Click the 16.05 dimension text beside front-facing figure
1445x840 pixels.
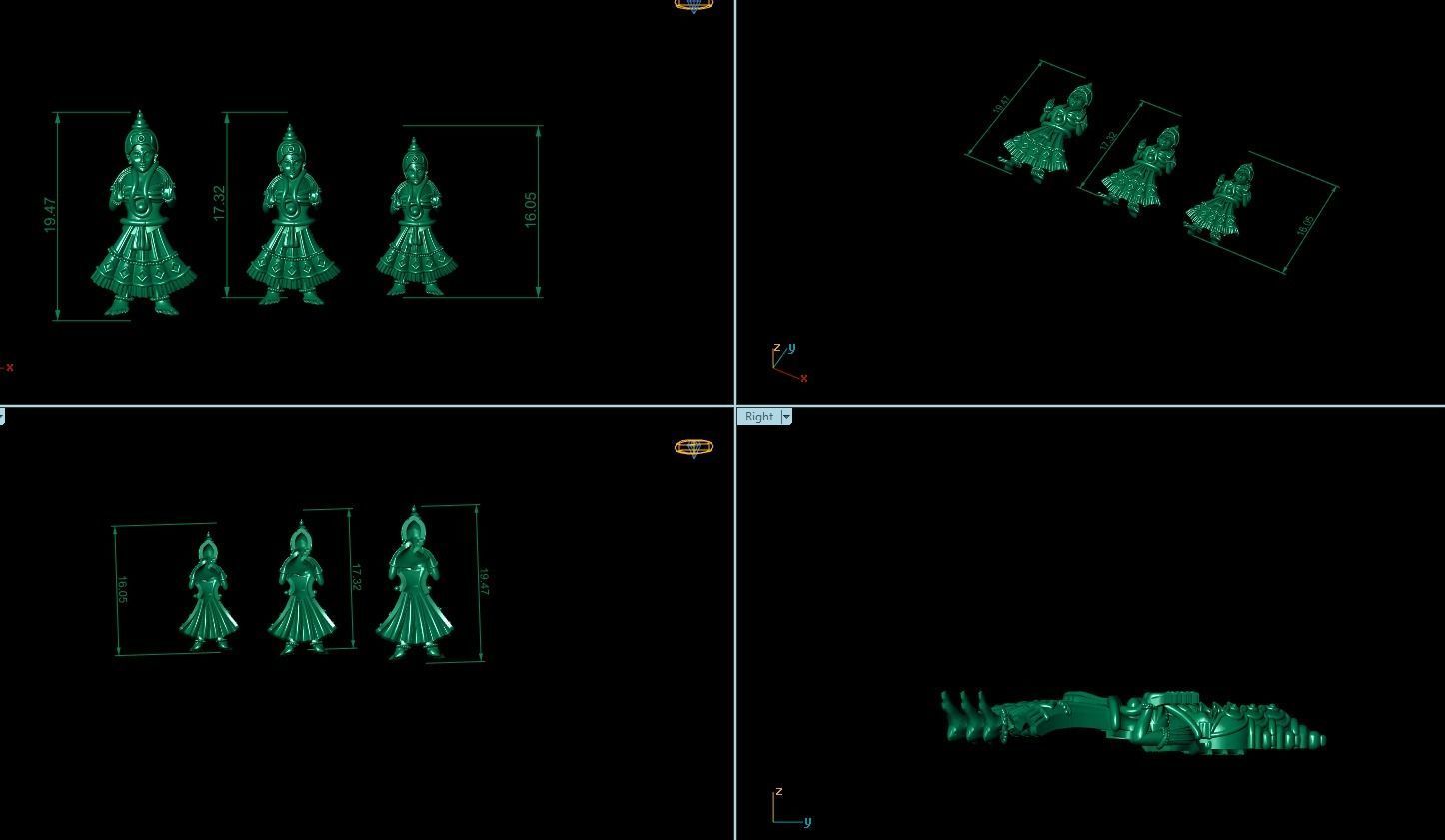(530, 210)
